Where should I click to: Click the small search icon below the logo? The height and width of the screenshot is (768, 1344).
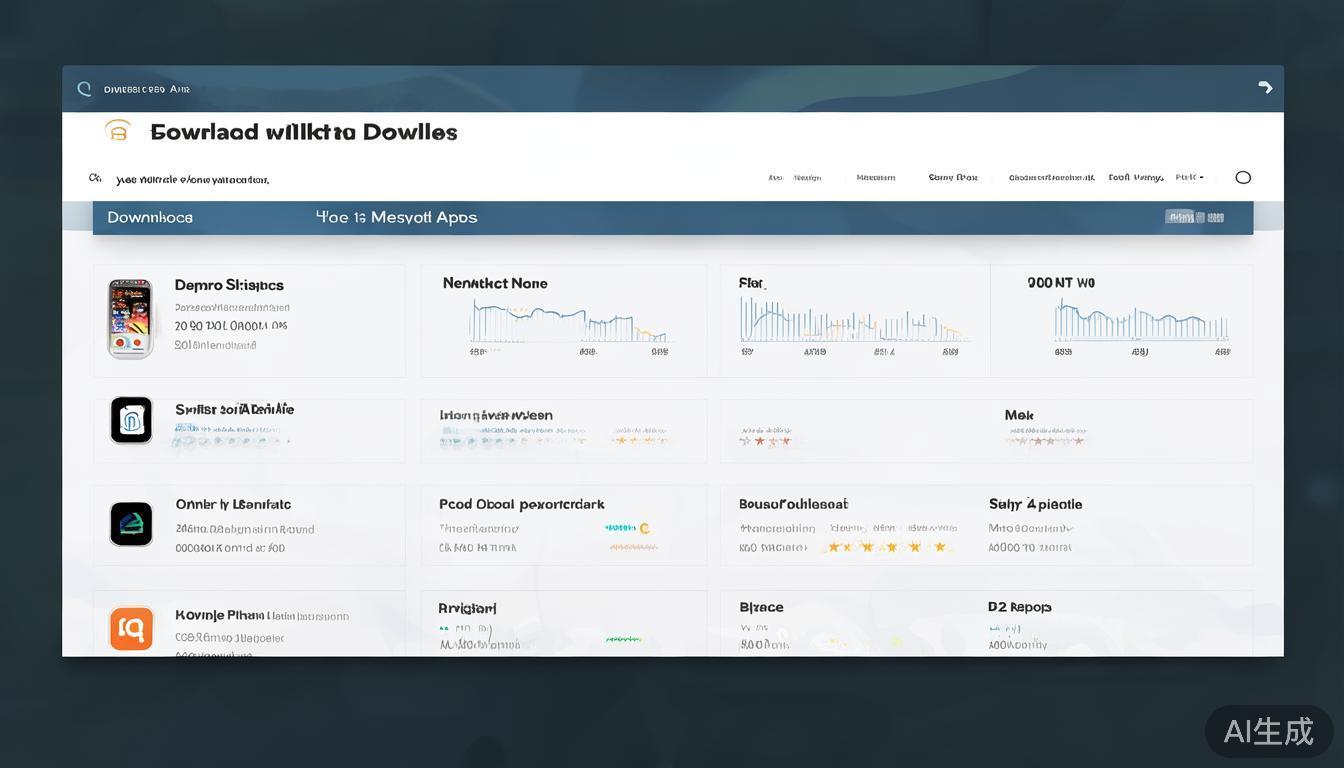click(95, 178)
